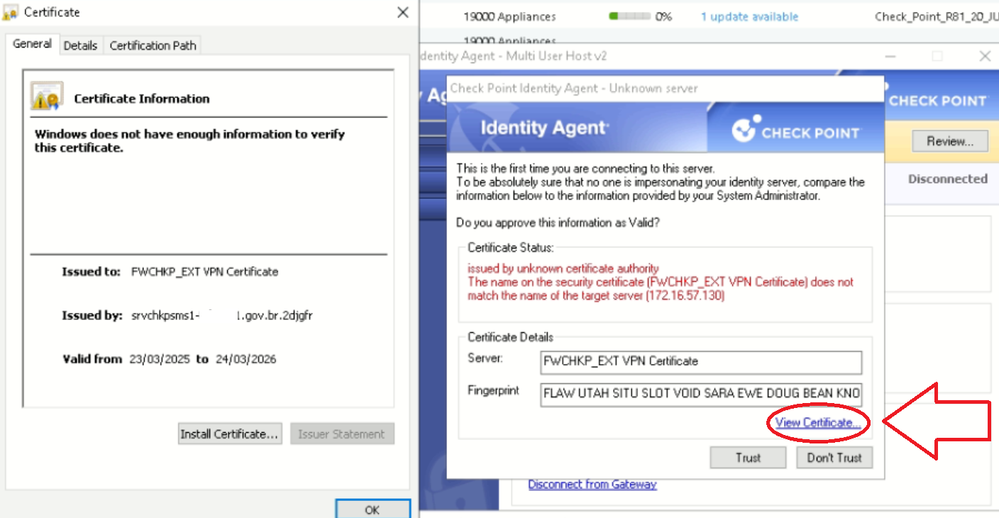Screen dimensions: 999x518
Task: Open the Certification Path tab
Action: pyautogui.click(x=153, y=45)
